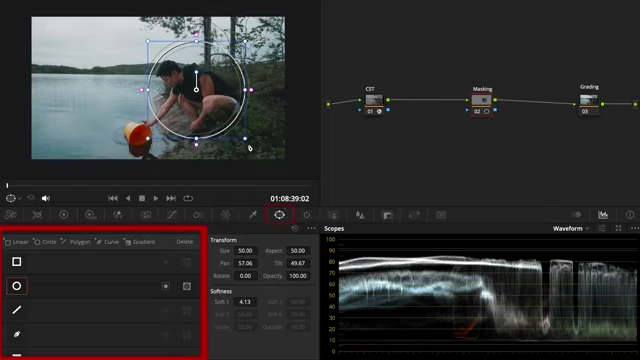Open the Magic Mask palette

pos(333,215)
